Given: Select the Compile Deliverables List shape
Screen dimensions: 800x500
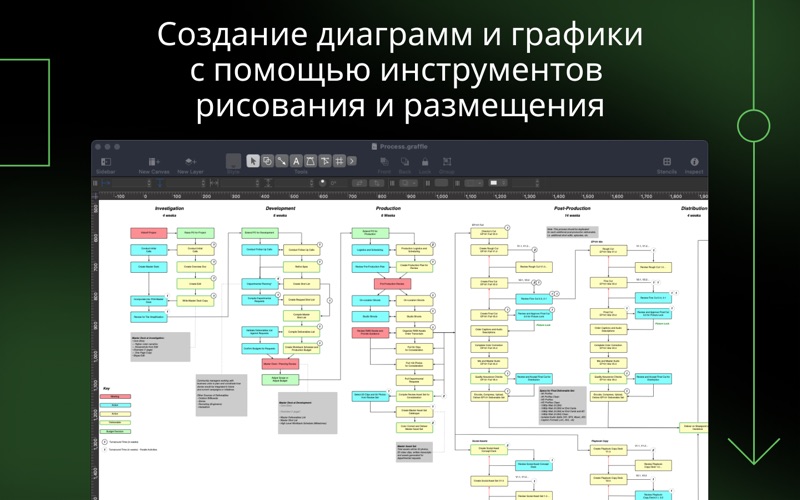Looking at the screenshot, I should point(302,332).
